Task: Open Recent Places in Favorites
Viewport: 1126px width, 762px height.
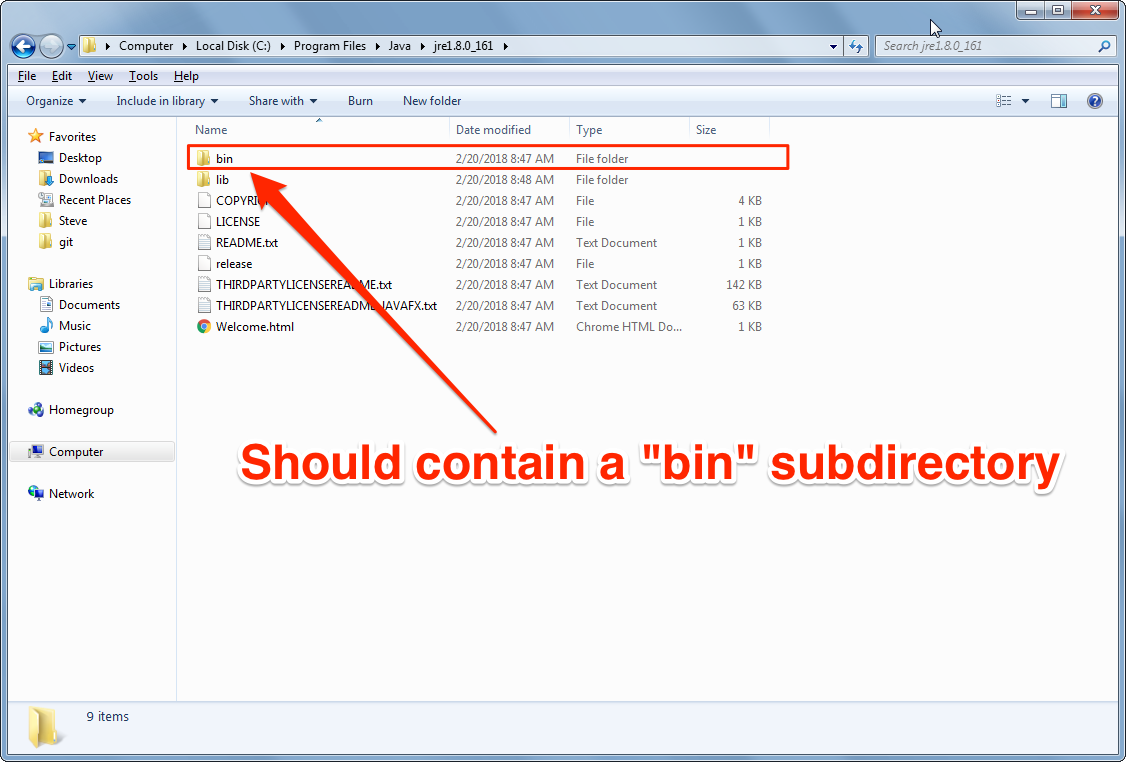Action: point(95,200)
